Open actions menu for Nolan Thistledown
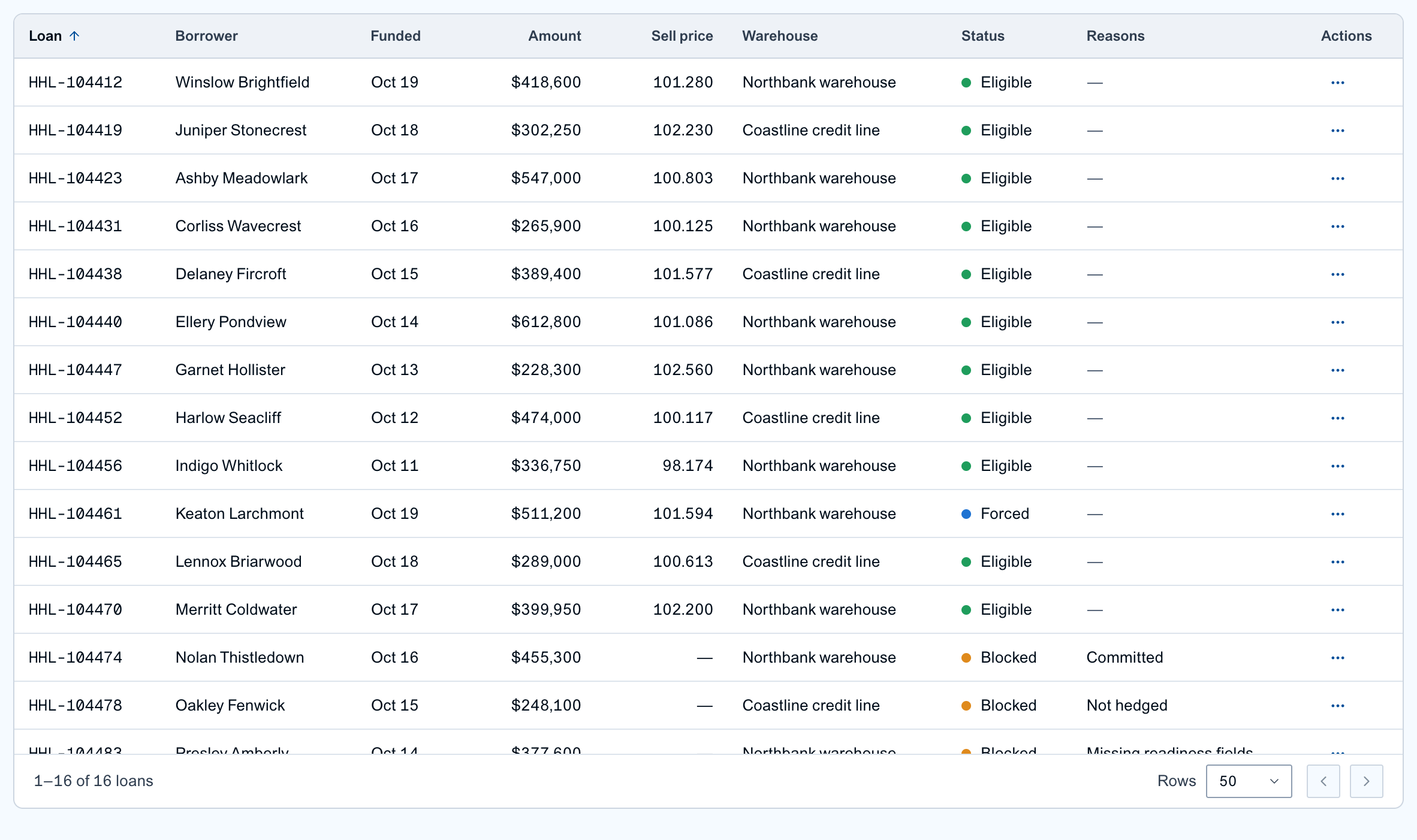1417x840 pixels. [1337, 658]
